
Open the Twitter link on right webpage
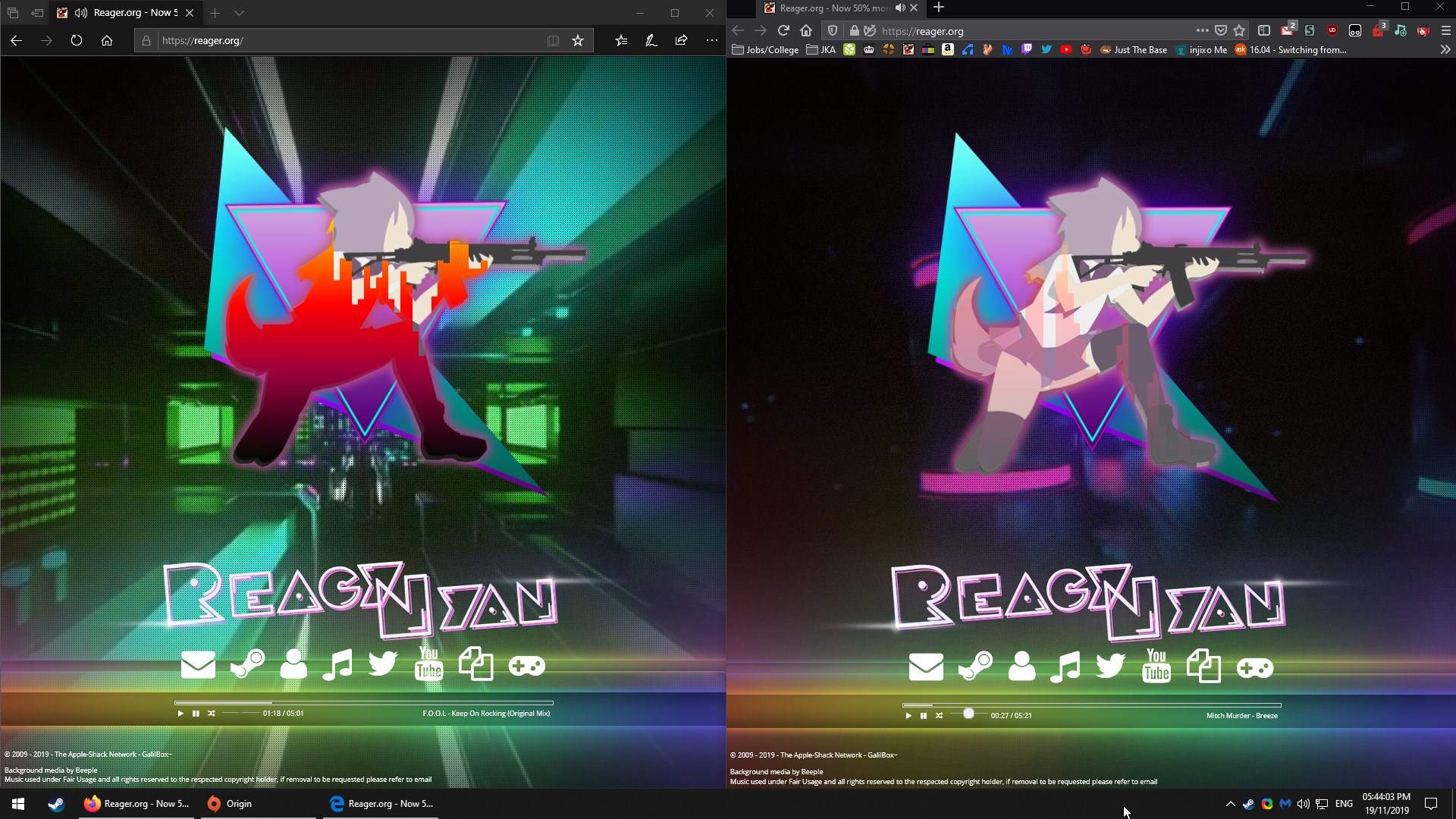(x=1110, y=667)
